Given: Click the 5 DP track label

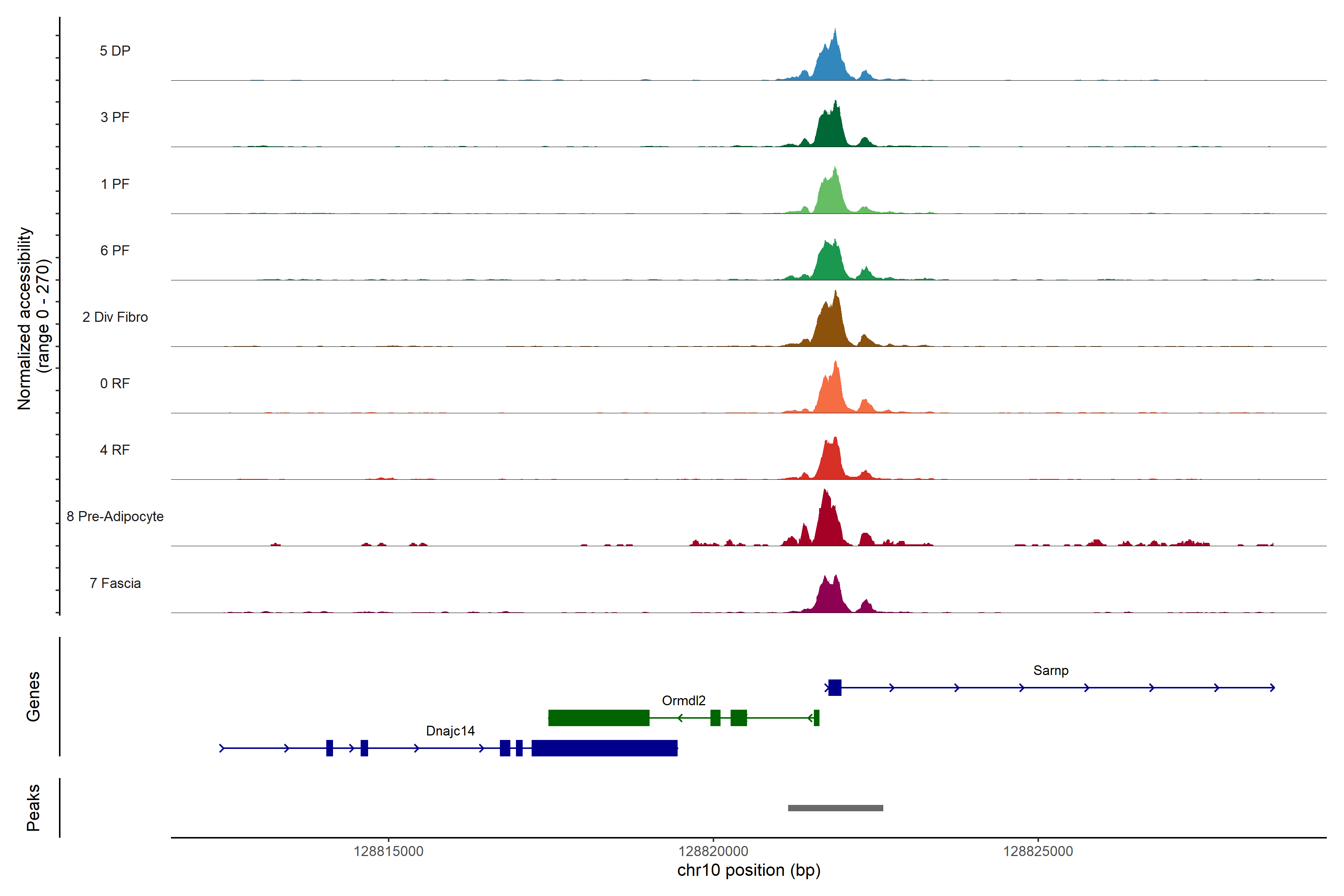Looking at the screenshot, I should coord(115,51).
